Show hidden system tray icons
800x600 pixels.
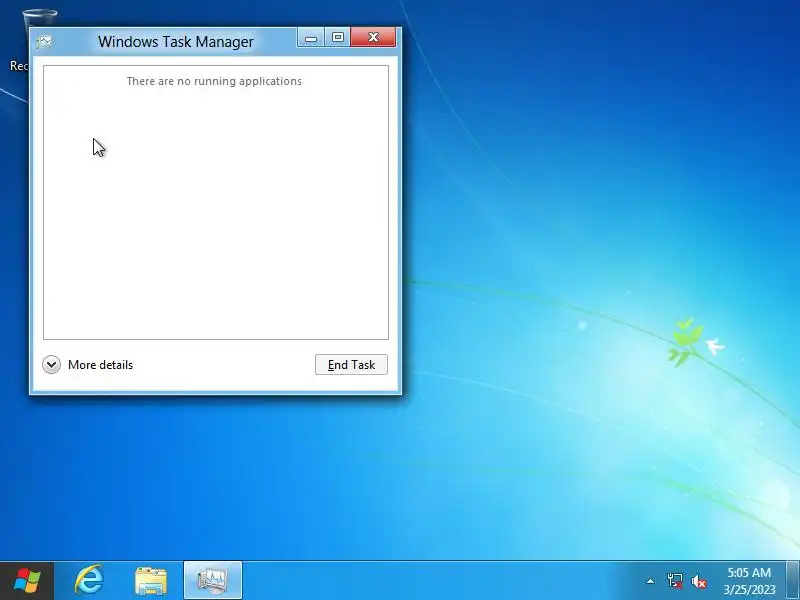pos(651,581)
